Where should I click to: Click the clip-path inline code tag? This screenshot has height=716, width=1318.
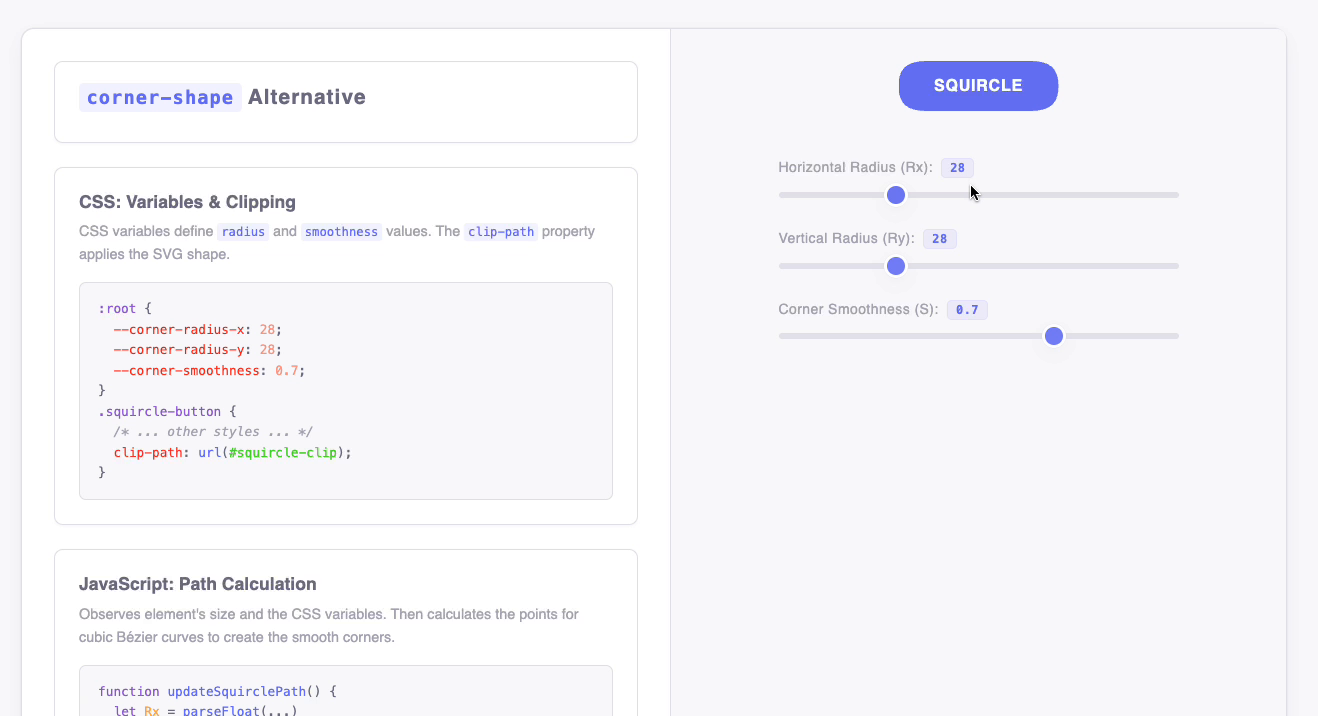coord(500,231)
